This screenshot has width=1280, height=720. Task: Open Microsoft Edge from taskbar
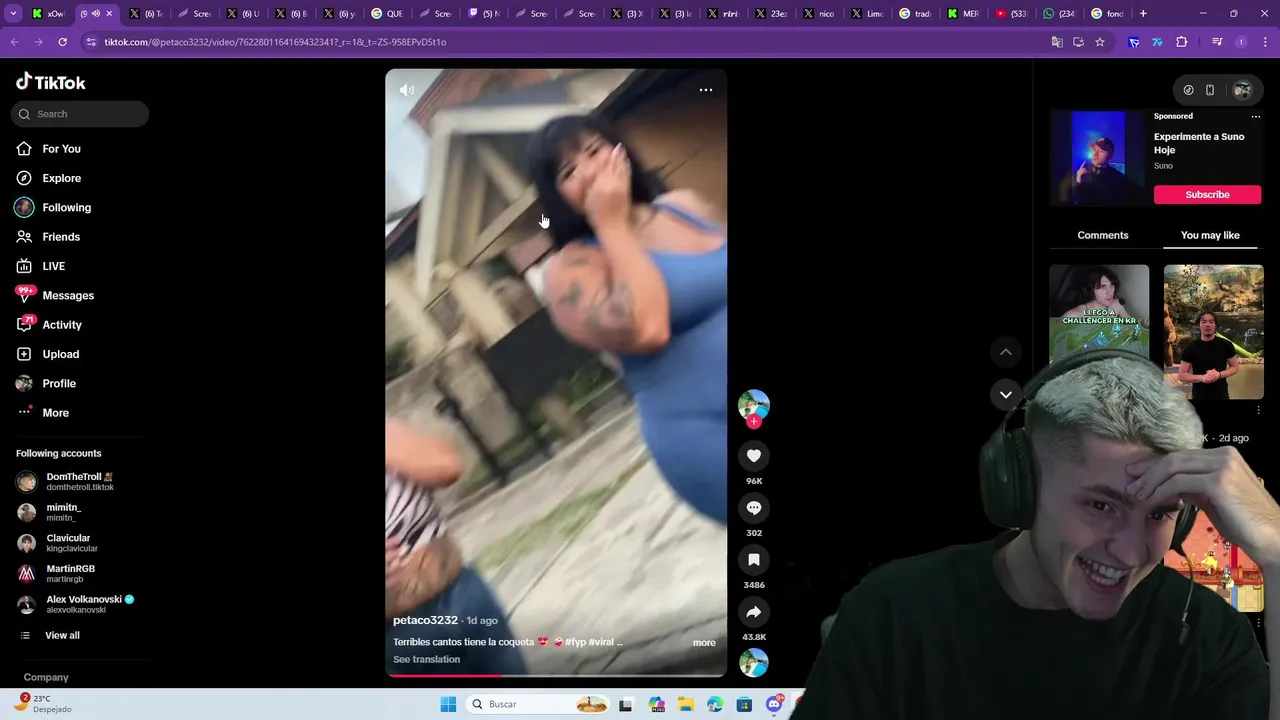pyautogui.click(x=715, y=704)
